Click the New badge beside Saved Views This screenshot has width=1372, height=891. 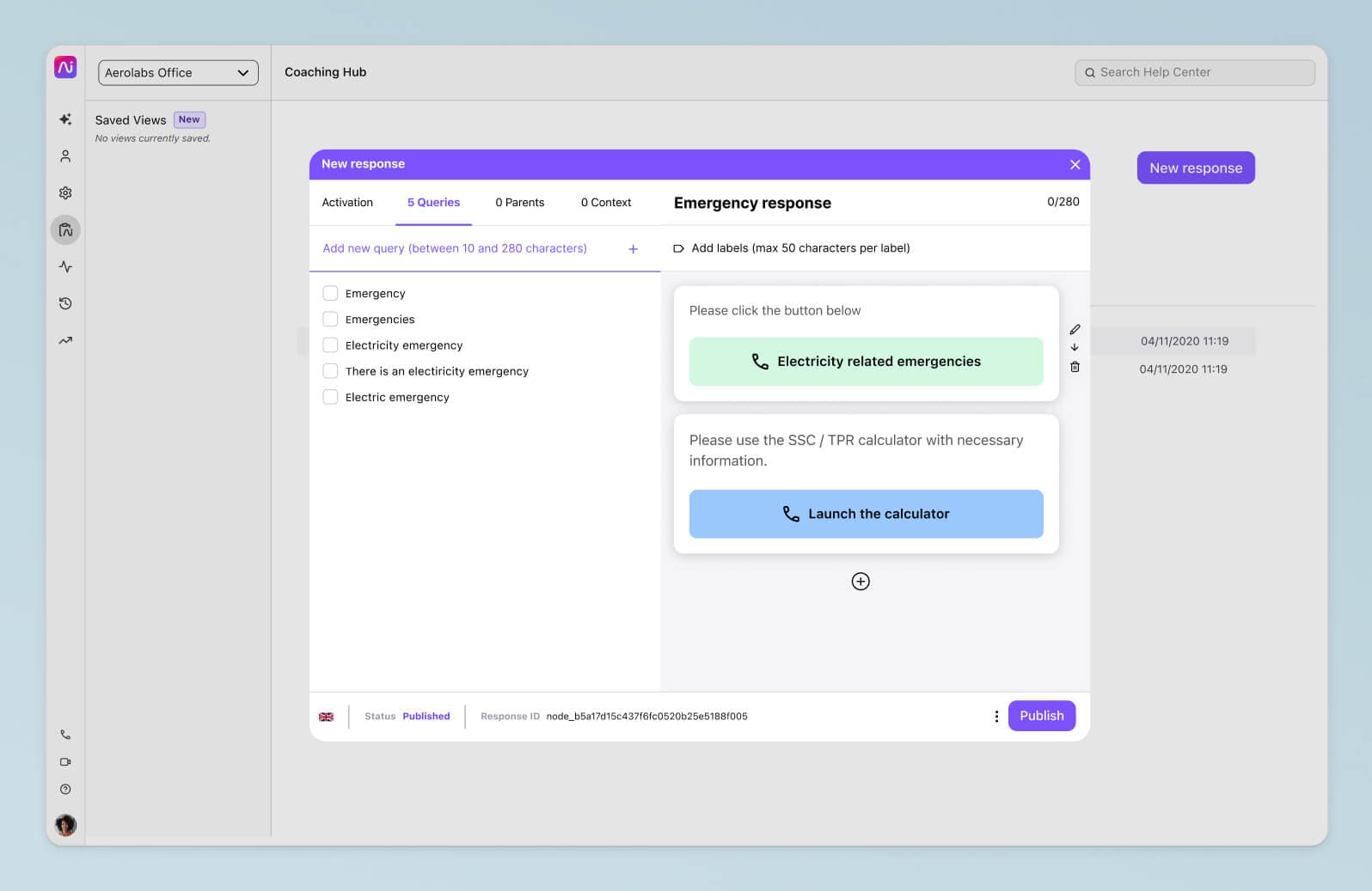tap(189, 120)
